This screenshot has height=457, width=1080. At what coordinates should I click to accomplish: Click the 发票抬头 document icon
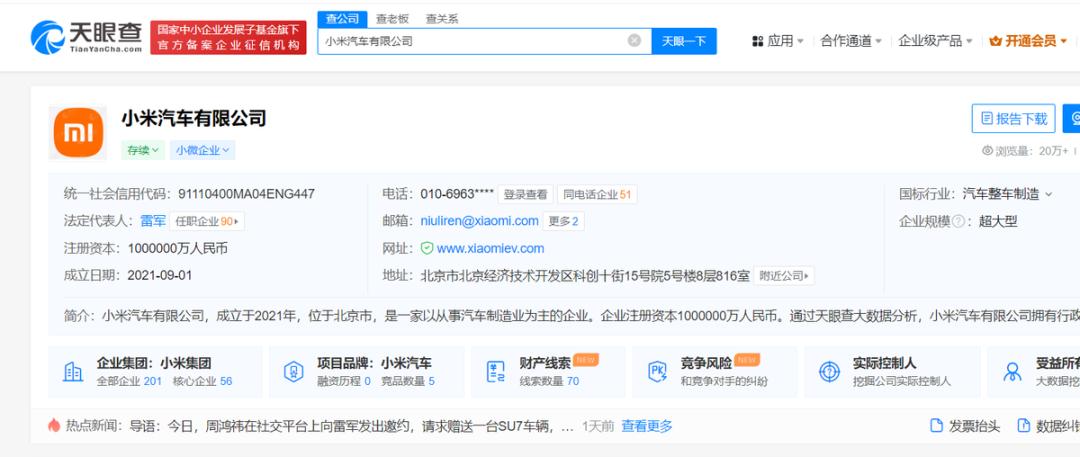[x=936, y=425]
